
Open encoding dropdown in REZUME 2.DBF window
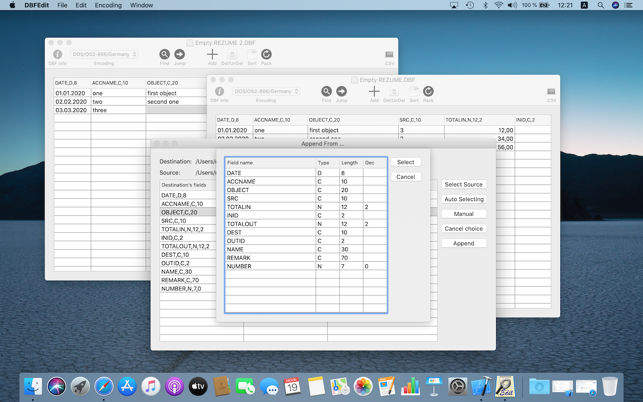tap(104, 54)
